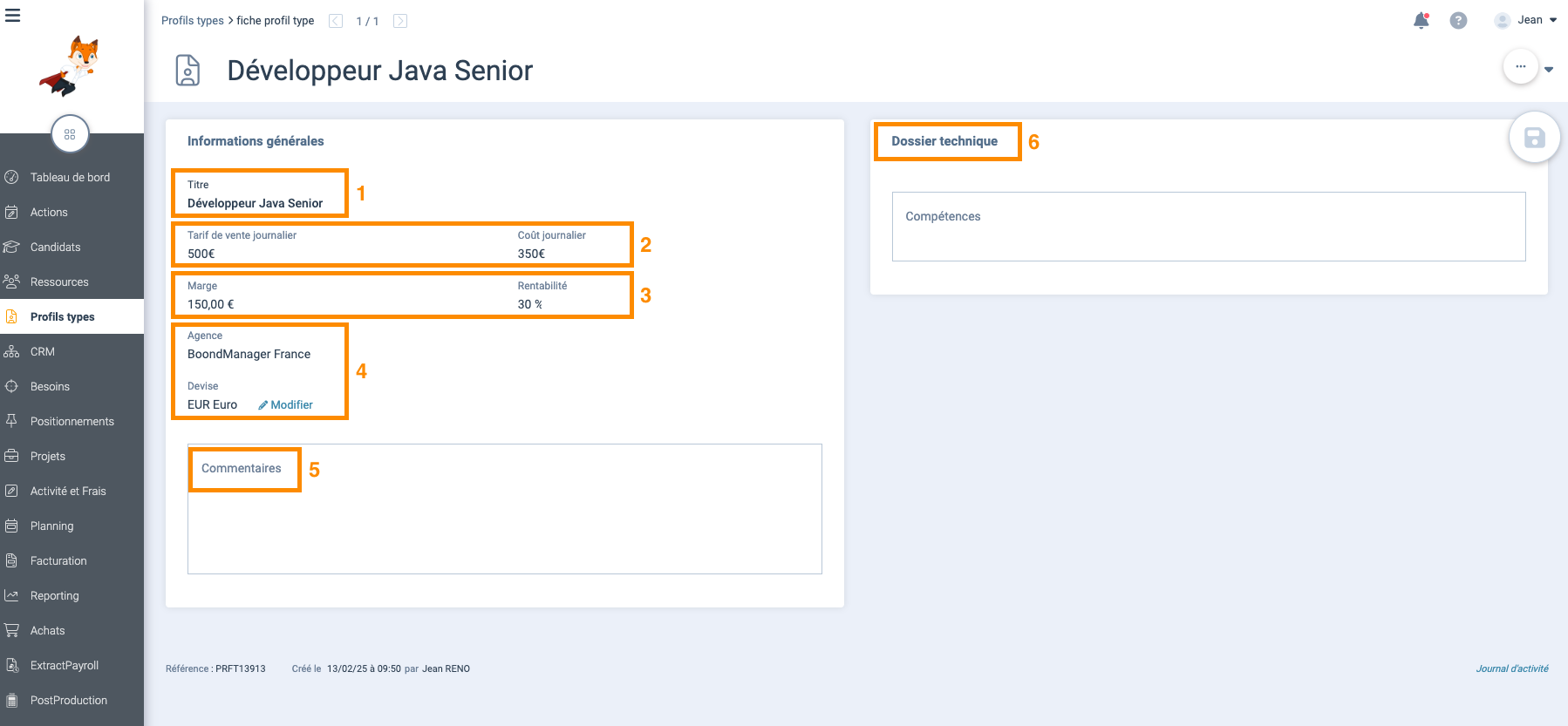Click the Profils types breadcrumb
This screenshot has height=726, width=1568.
click(x=192, y=21)
